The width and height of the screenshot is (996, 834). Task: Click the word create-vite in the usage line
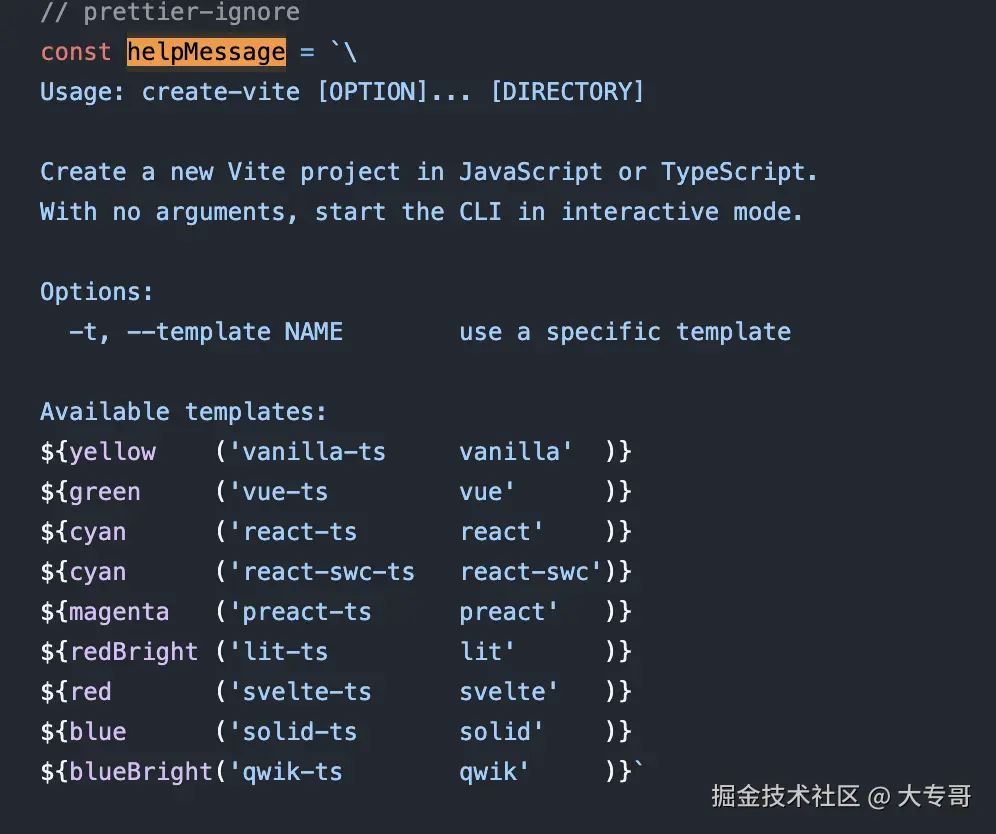click(x=220, y=92)
